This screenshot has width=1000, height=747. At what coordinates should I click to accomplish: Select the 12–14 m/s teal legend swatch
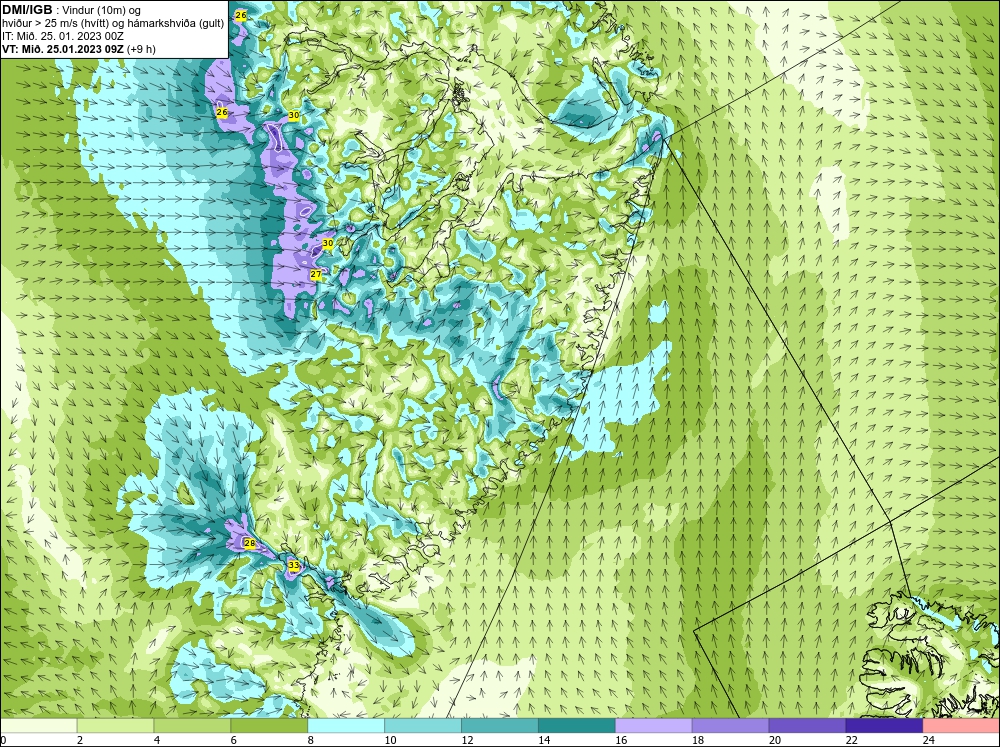coord(500,726)
